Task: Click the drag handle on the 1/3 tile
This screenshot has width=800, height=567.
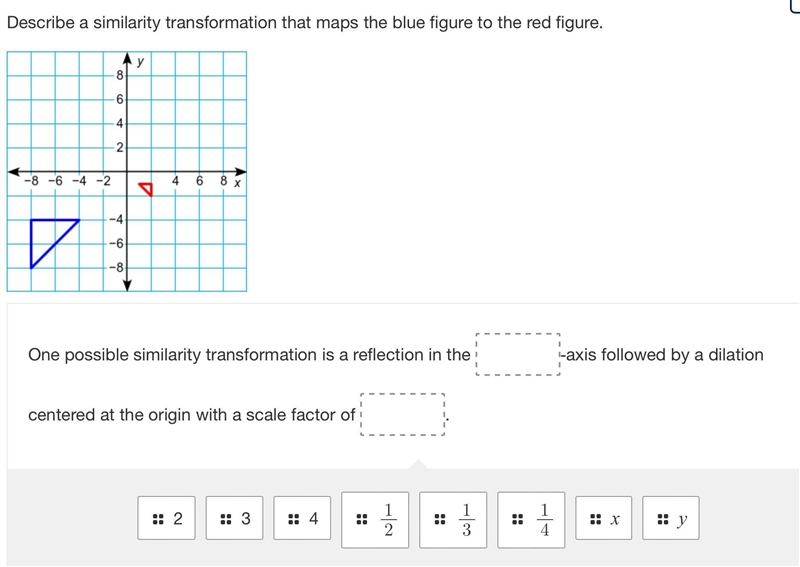Action: (440, 520)
